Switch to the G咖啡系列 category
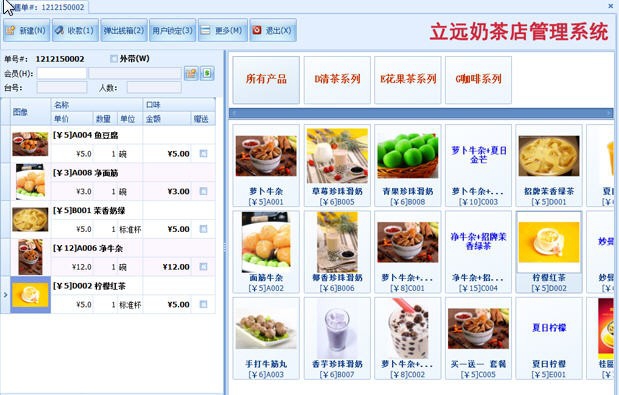619x395 pixels. coord(478,80)
